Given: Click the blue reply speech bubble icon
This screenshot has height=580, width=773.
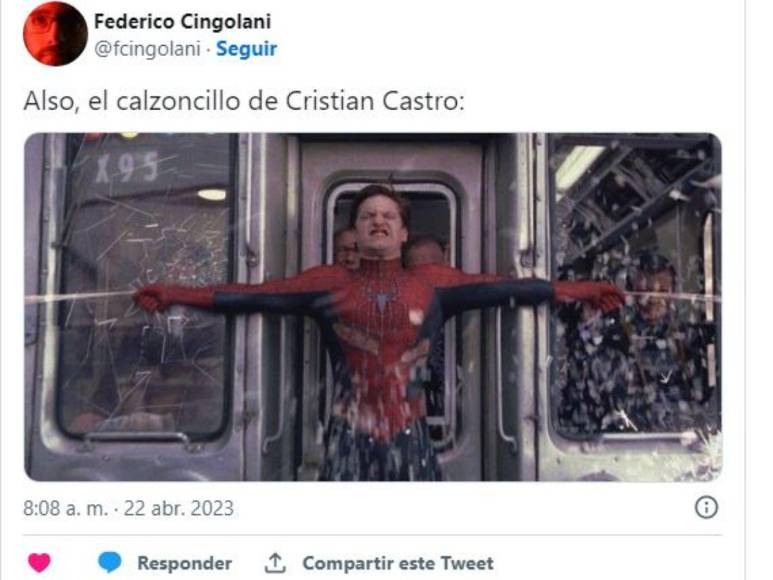Looking at the screenshot, I should pyautogui.click(x=109, y=562).
